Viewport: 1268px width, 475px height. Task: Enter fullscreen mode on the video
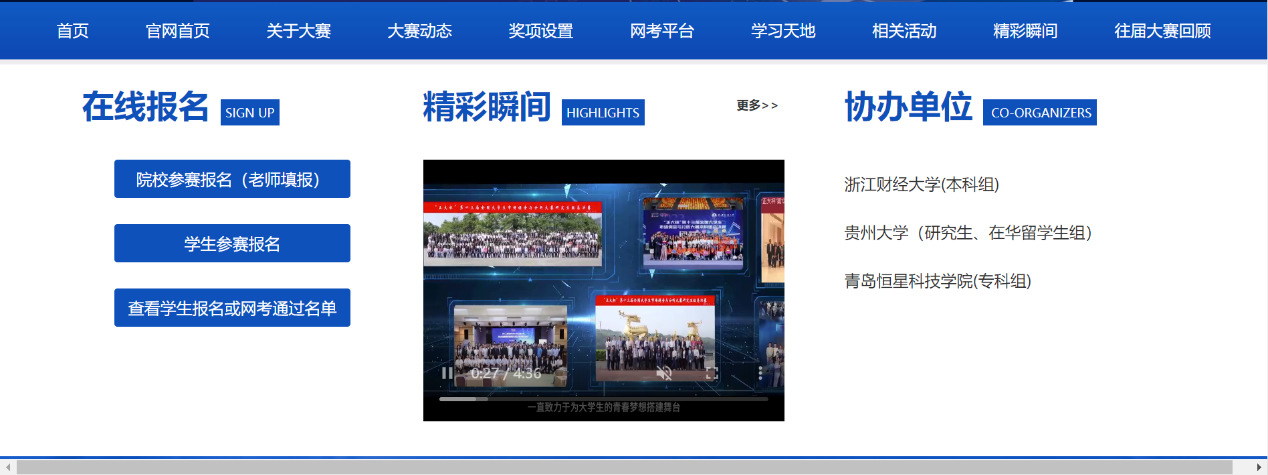(712, 373)
